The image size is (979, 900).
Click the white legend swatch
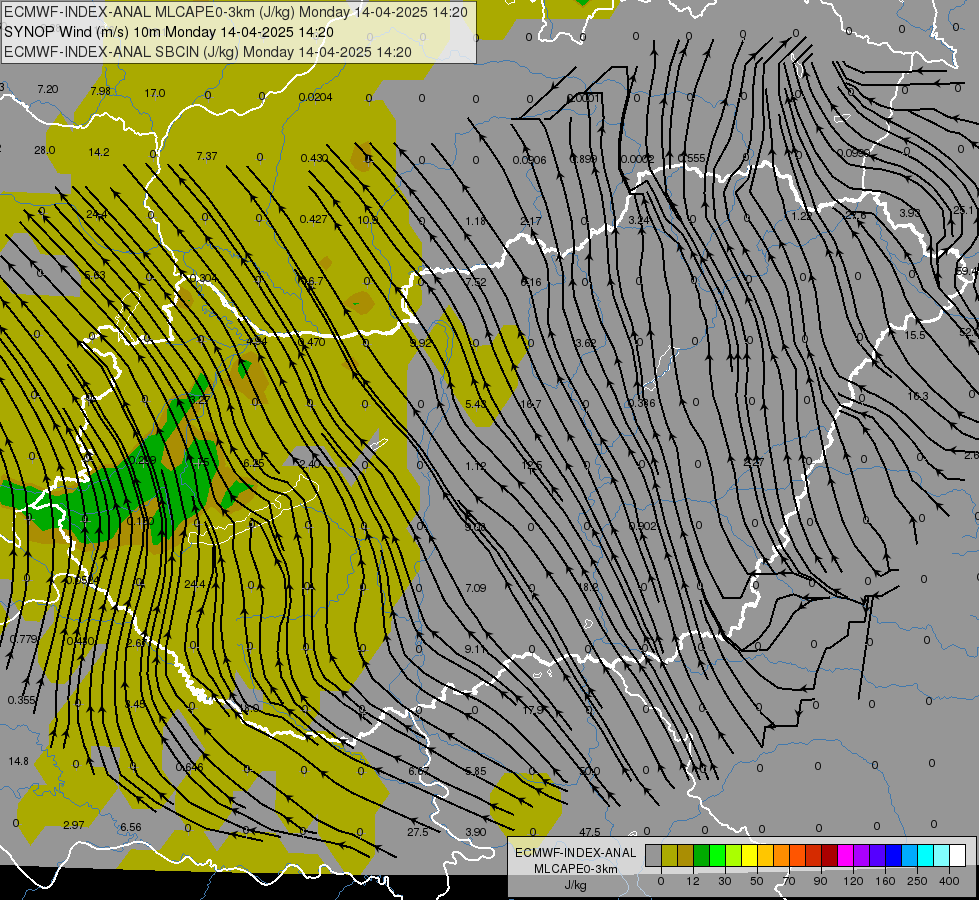pyautogui.click(x=958, y=856)
